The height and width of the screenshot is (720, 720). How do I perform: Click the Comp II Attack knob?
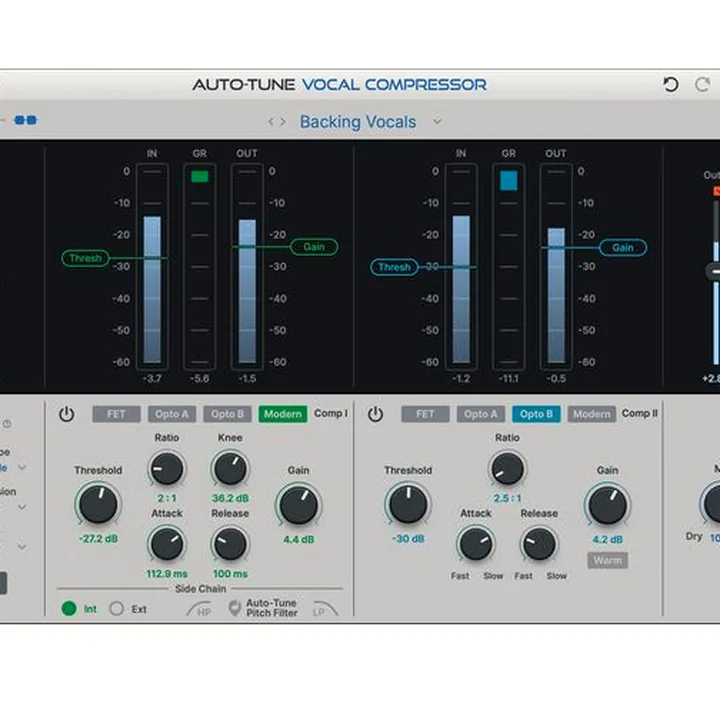click(x=476, y=544)
